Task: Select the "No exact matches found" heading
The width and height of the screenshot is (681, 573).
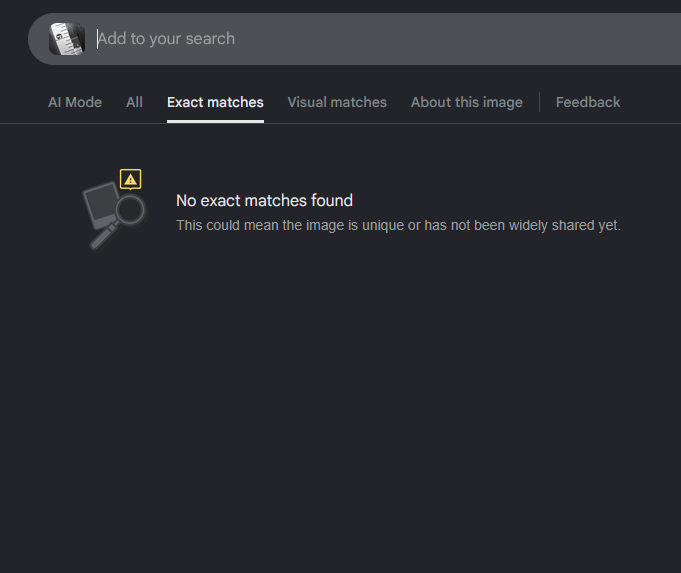Action: pyautogui.click(x=264, y=201)
